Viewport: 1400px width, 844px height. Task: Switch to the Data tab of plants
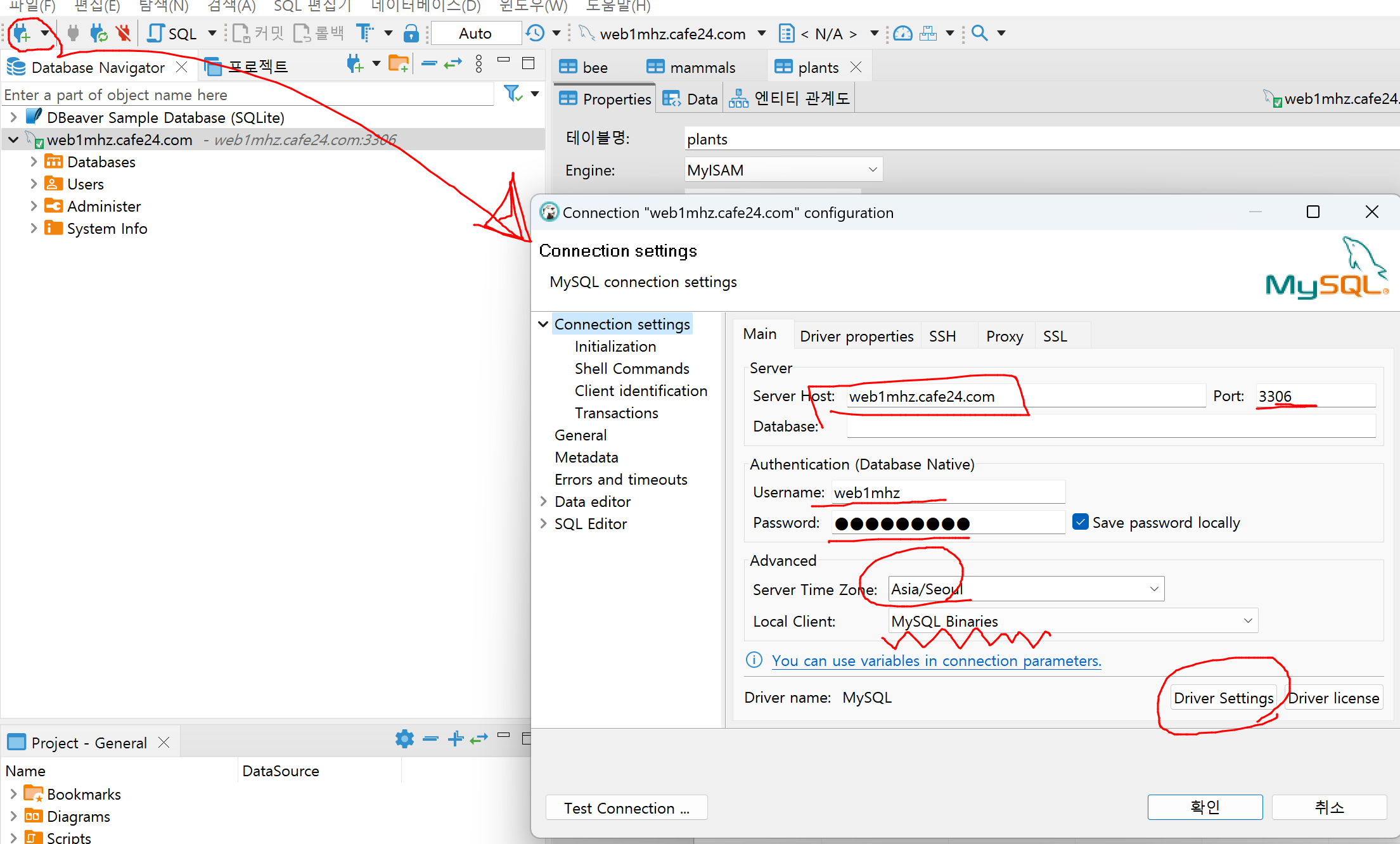(690, 99)
